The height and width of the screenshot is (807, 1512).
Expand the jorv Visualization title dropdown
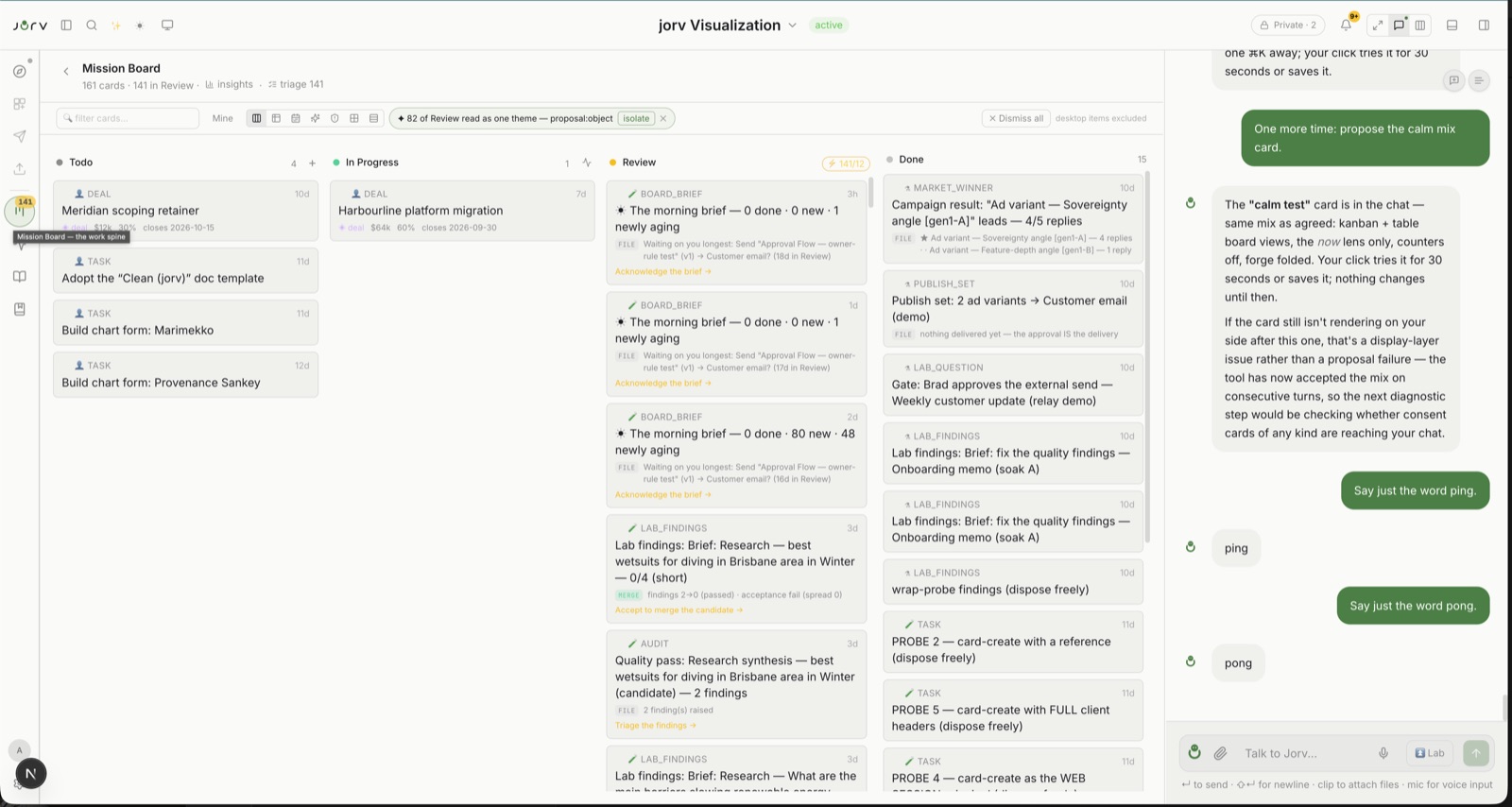[x=793, y=26]
